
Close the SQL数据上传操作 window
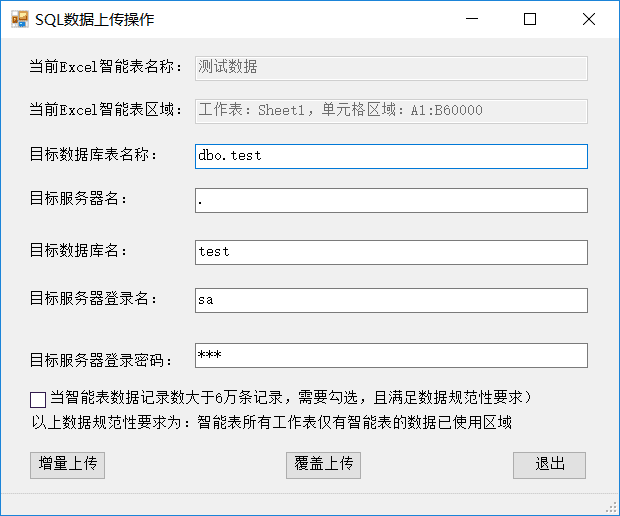589,19
